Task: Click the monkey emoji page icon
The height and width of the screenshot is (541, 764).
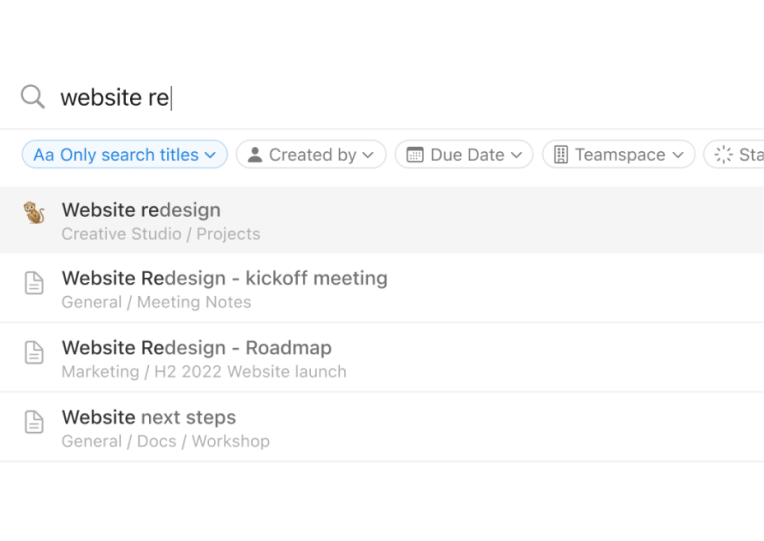Action: 34,213
